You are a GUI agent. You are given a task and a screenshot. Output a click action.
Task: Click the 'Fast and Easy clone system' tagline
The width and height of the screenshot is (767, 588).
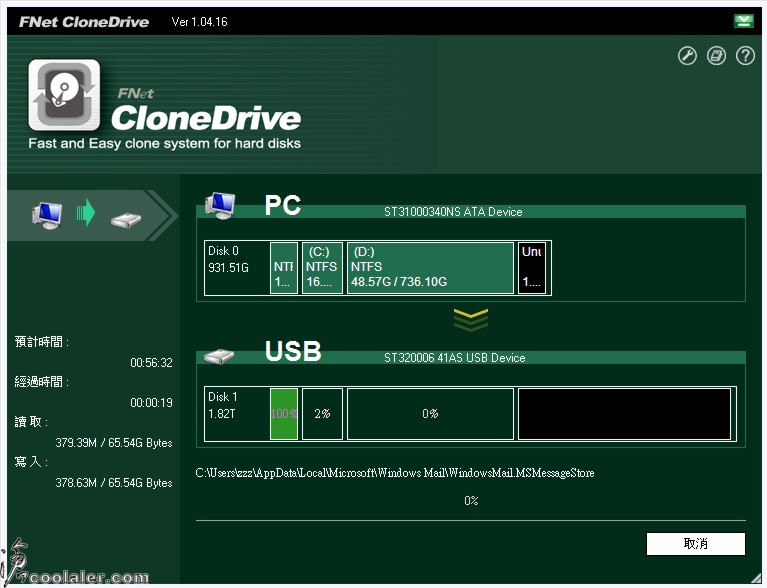(x=164, y=143)
